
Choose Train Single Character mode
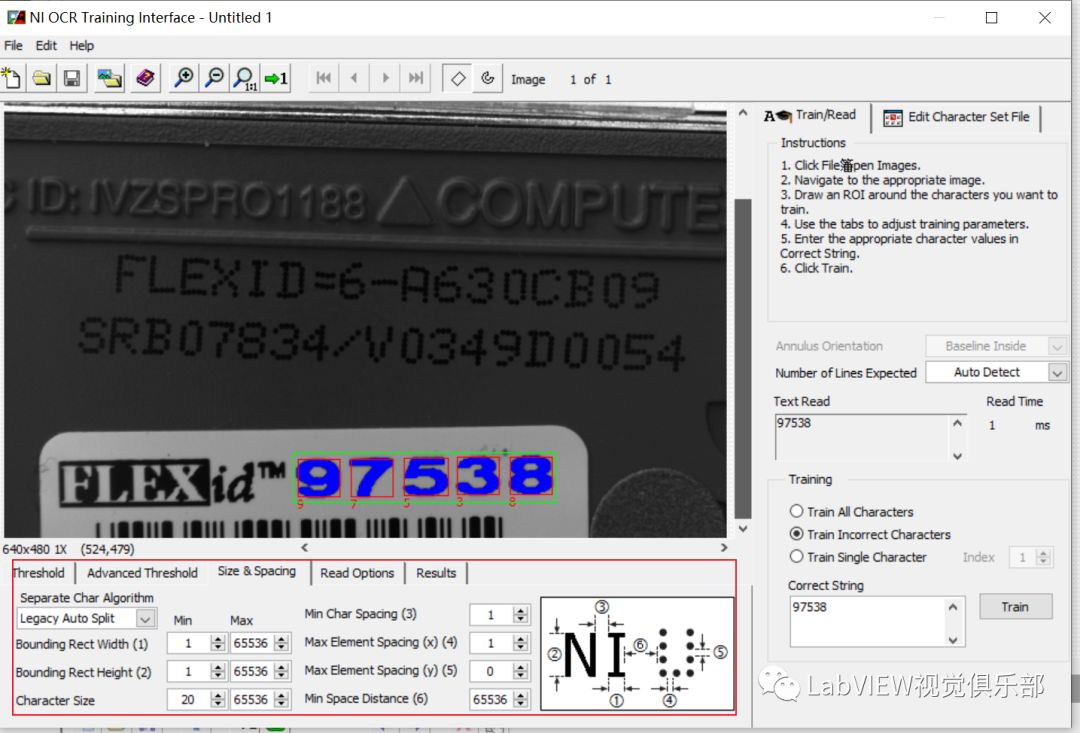[797, 557]
